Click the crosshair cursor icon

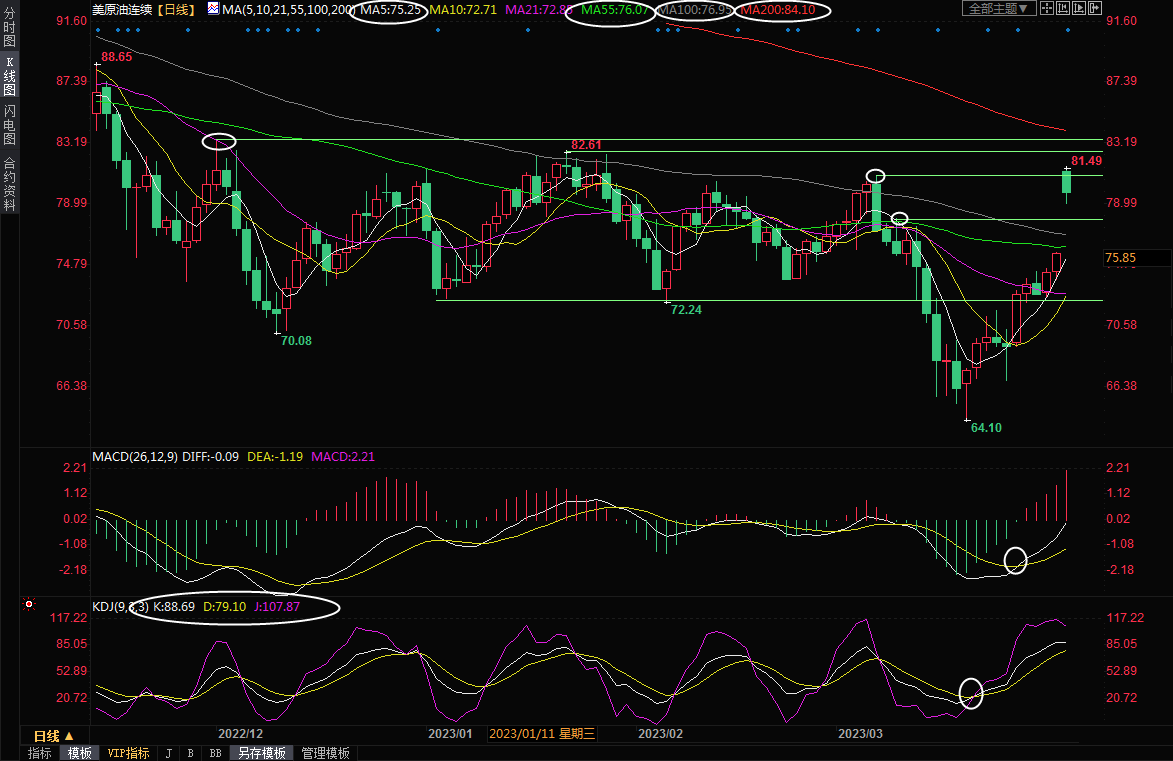(1045, 9)
